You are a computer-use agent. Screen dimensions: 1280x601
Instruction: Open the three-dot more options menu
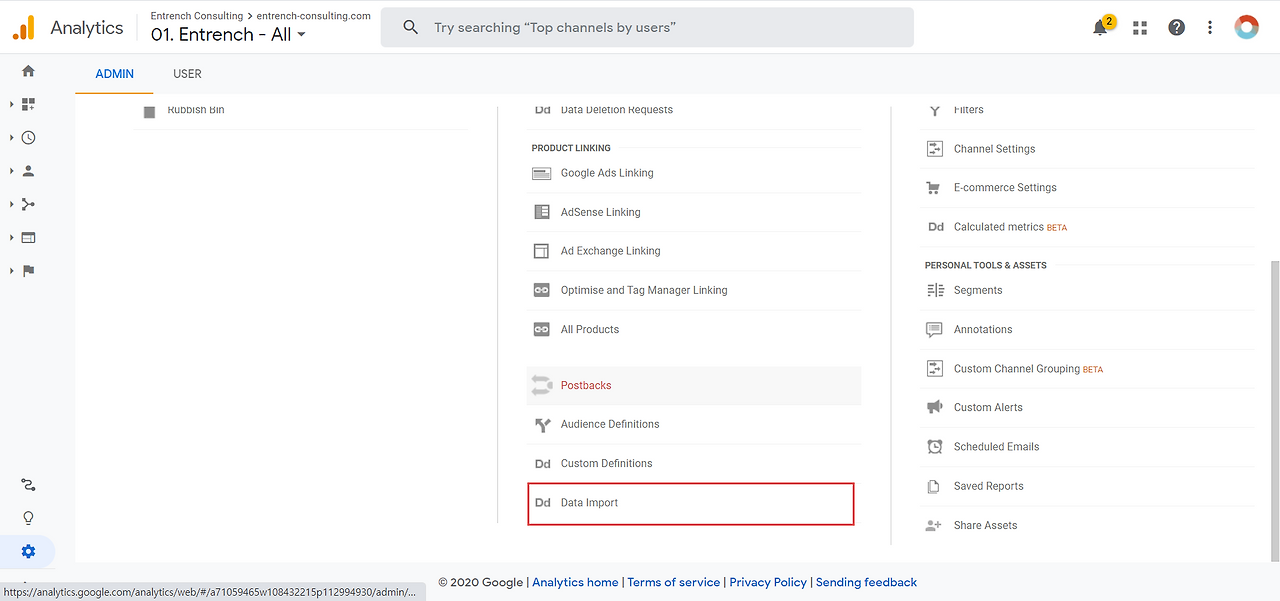pos(1210,28)
